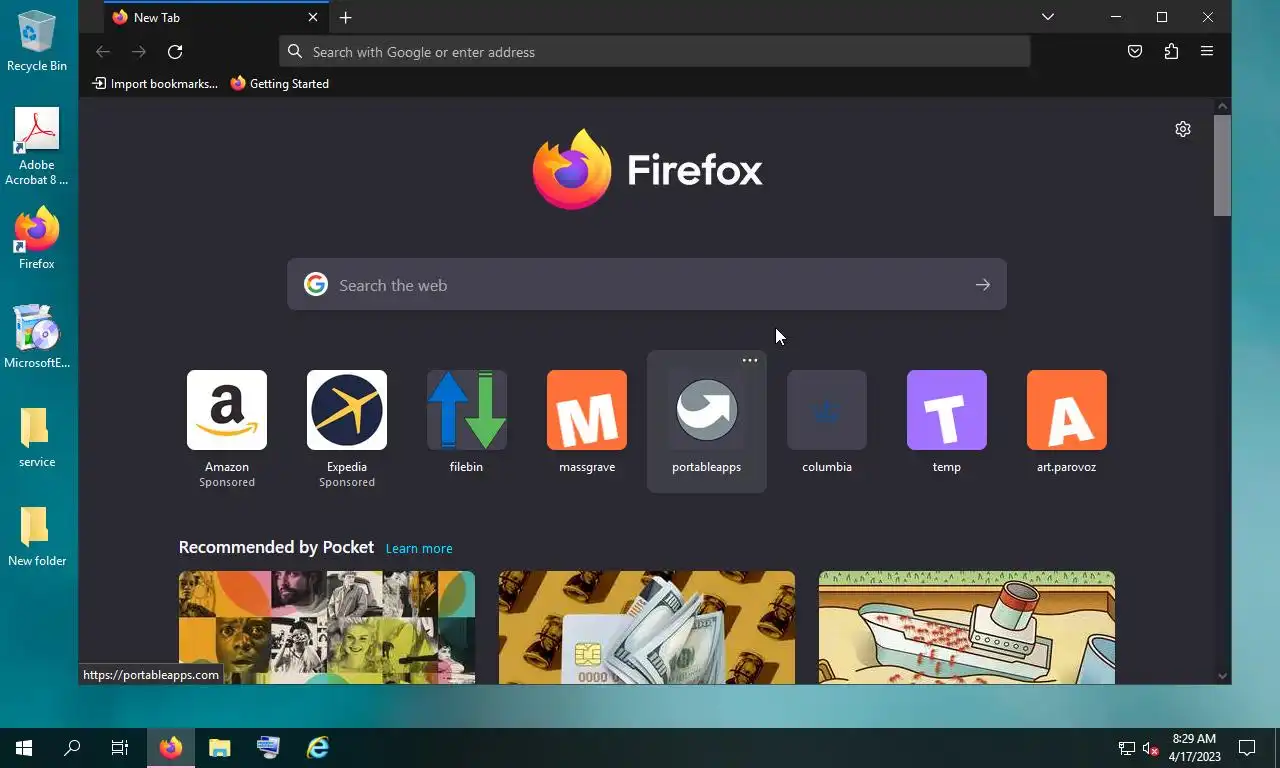The image size is (1280, 768).
Task: Reload the current page
Action: (175, 52)
